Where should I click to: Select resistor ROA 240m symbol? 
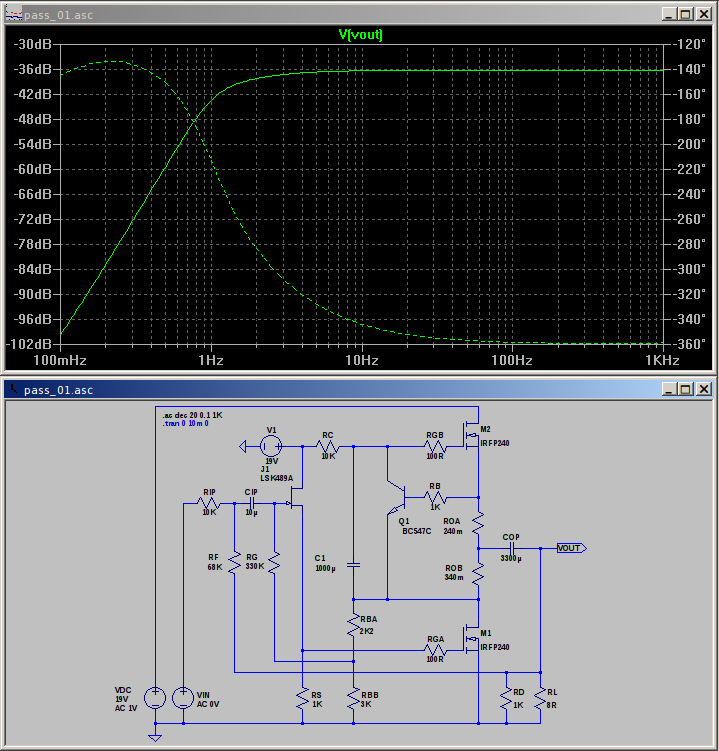pyautogui.click(x=478, y=523)
